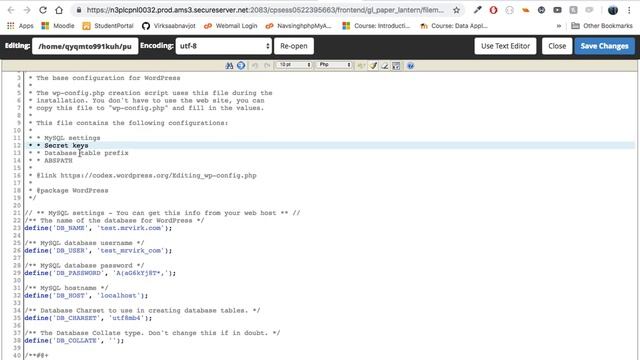640x360 pixels.
Task: Click the '@package WordPress' comment line
Action: tap(72, 191)
